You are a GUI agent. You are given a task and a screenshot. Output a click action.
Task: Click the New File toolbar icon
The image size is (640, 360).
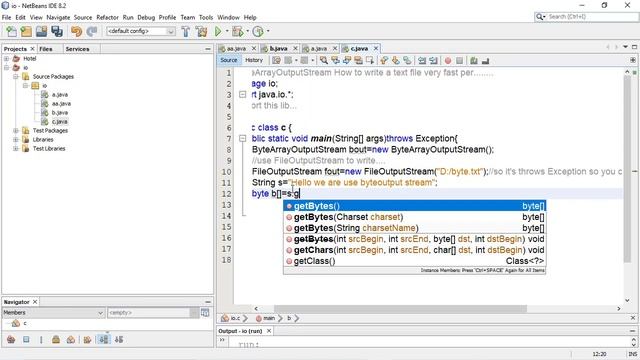[11, 31]
